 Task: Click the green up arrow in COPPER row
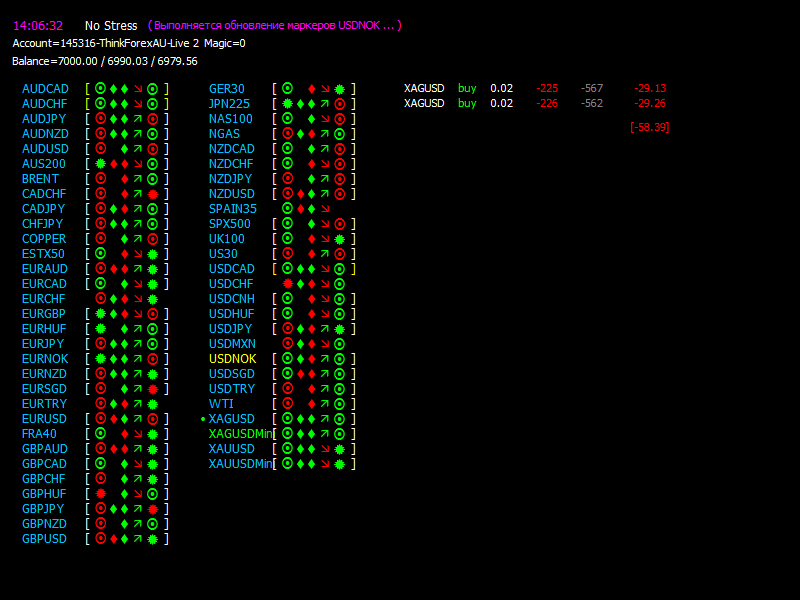(138, 239)
